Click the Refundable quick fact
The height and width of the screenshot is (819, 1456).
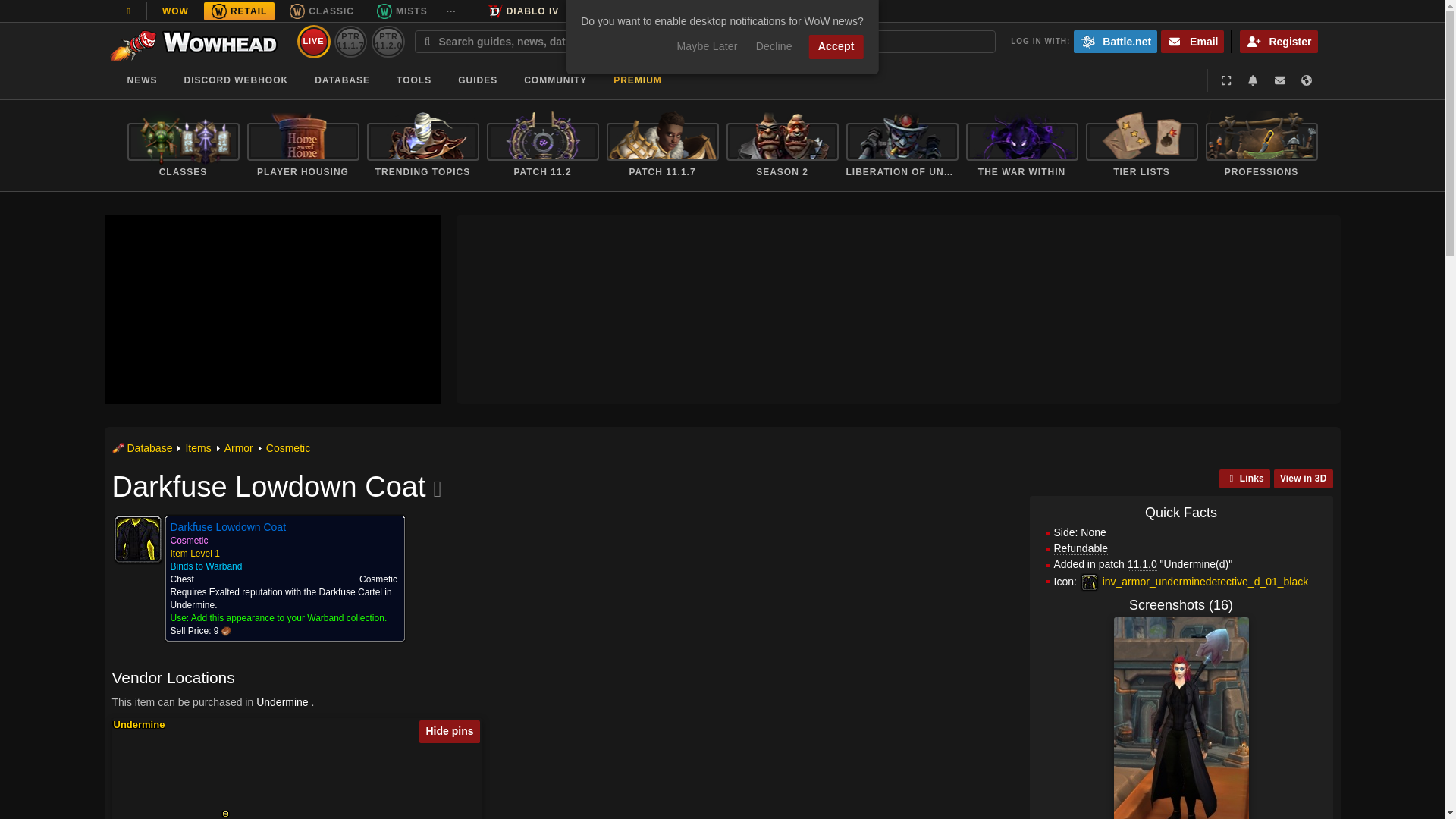coord(1081,549)
